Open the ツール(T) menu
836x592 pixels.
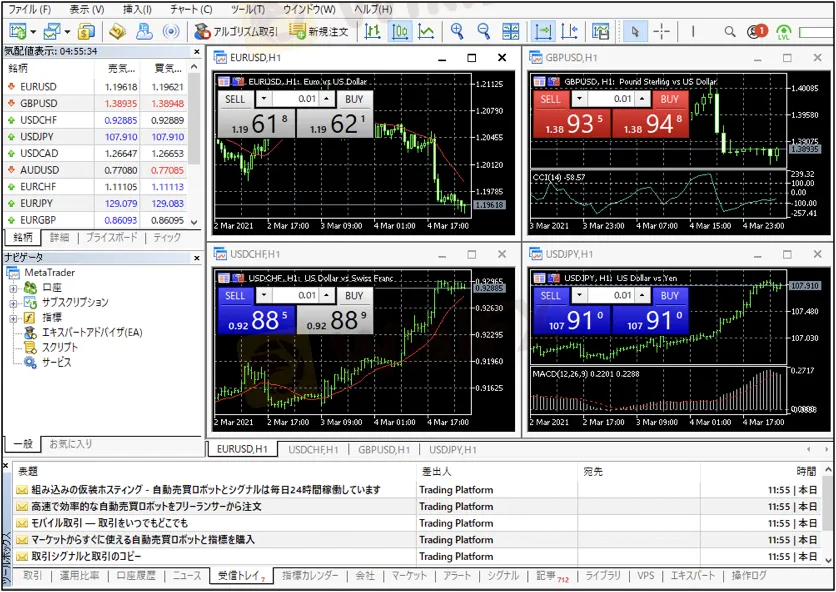tap(247, 9)
